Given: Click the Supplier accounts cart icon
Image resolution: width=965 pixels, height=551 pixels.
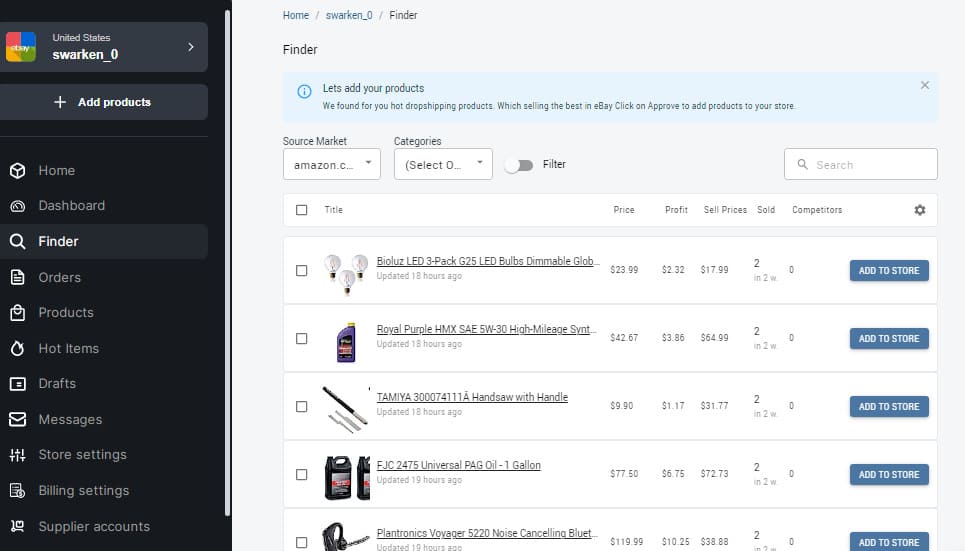Looking at the screenshot, I should (x=18, y=526).
